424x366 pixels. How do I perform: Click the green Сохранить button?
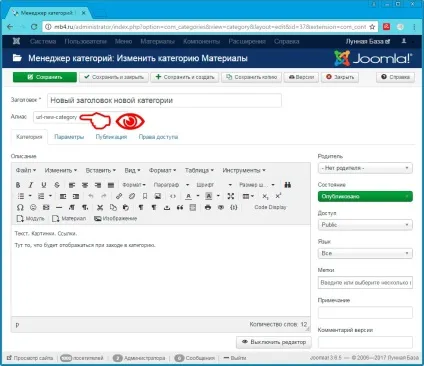point(45,77)
